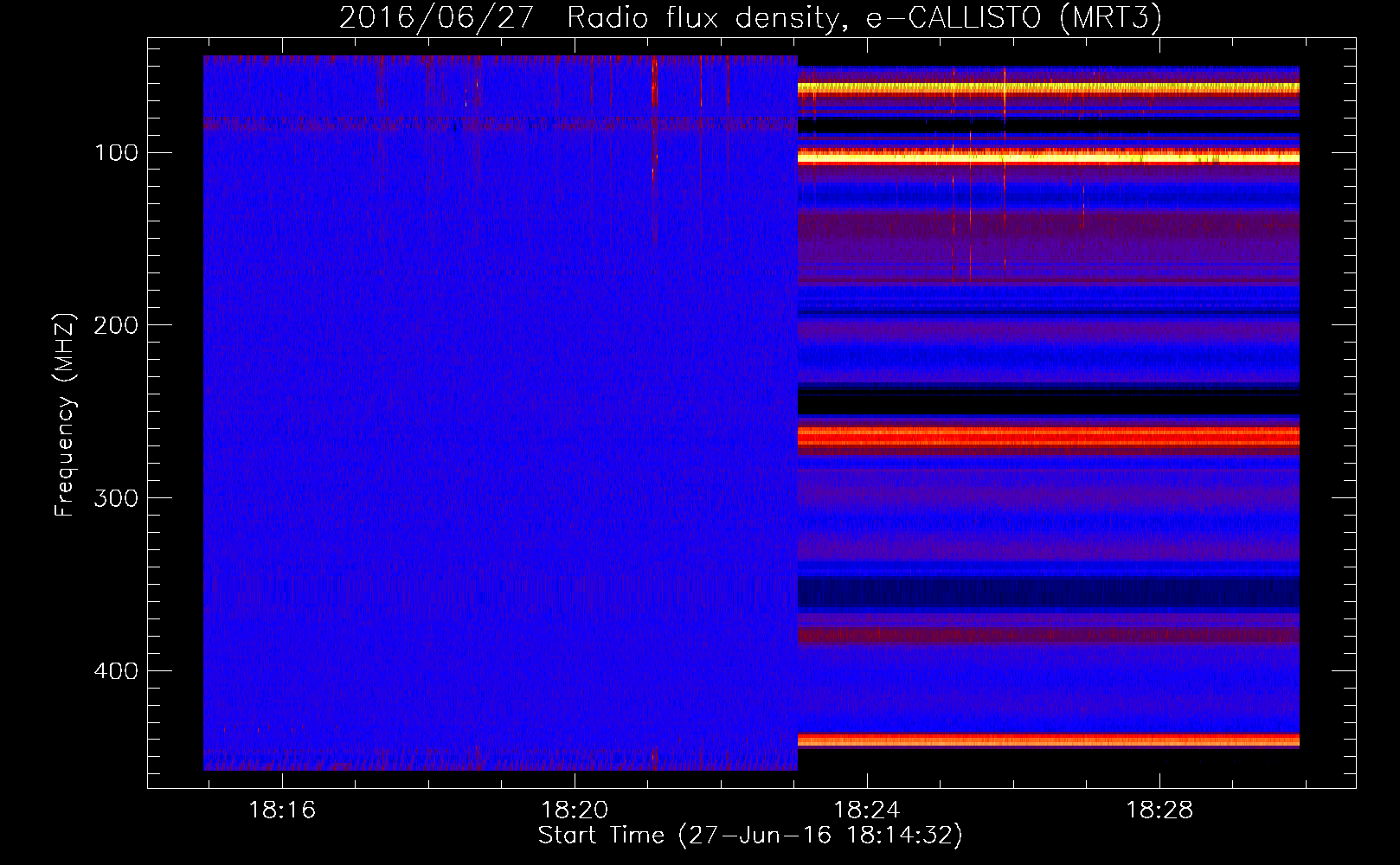Click the 300 frequency tick label
Image resolution: width=1400 pixels, height=865 pixels.
[115, 498]
